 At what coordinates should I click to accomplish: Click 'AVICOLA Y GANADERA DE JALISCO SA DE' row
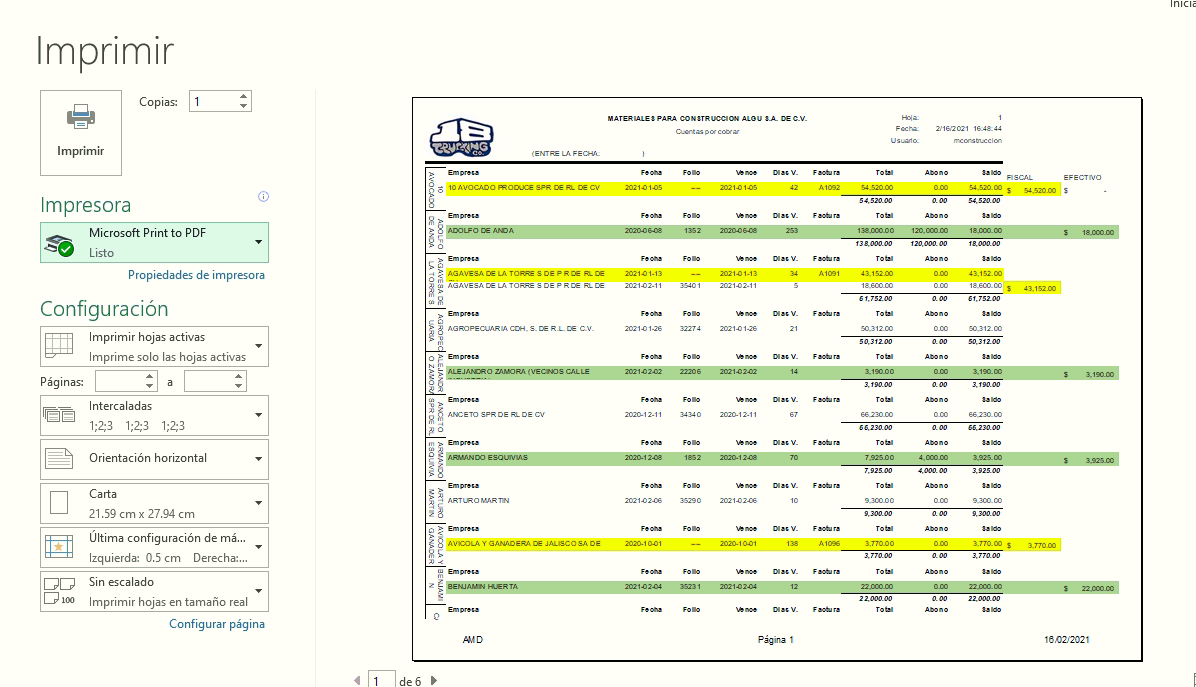coord(725,544)
